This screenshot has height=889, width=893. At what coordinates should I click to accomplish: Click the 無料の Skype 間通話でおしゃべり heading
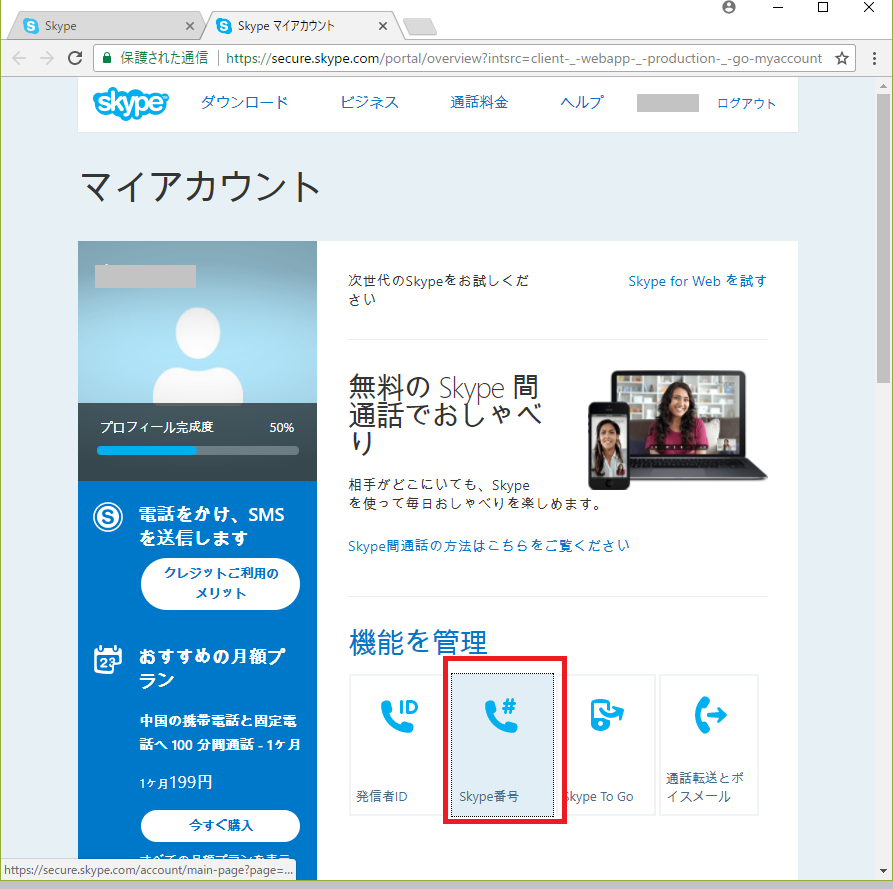[444, 415]
